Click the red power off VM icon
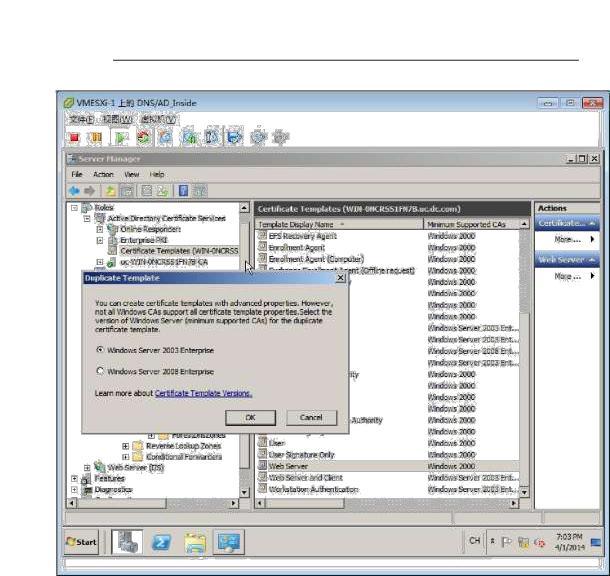The height and width of the screenshot is (576, 610). tap(74, 138)
